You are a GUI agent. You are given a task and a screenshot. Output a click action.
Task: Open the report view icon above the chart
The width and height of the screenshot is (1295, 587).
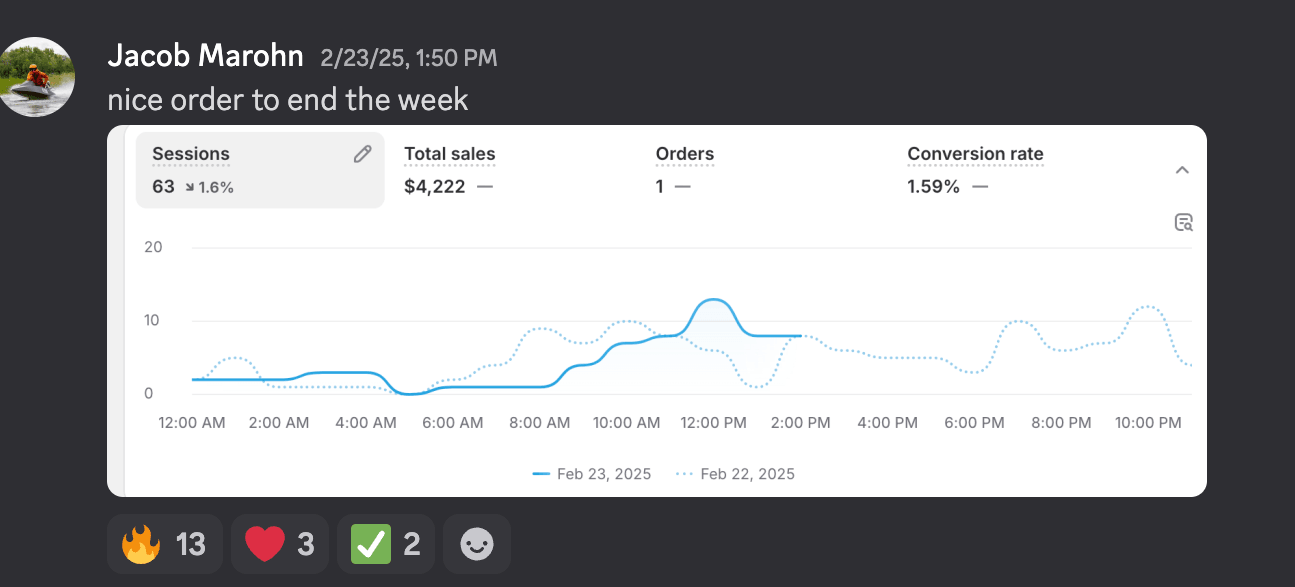click(1184, 222)
